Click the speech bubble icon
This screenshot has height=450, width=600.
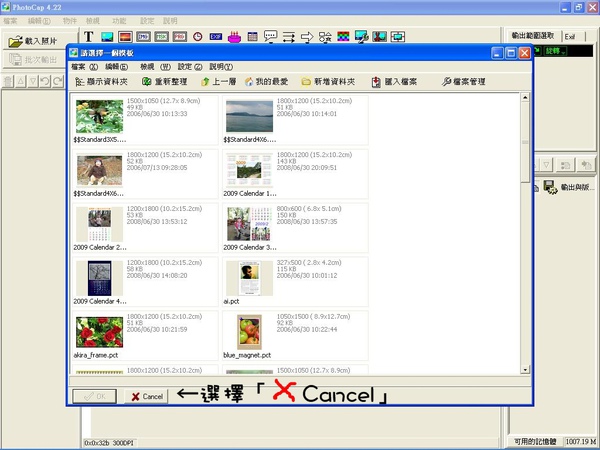271,37
